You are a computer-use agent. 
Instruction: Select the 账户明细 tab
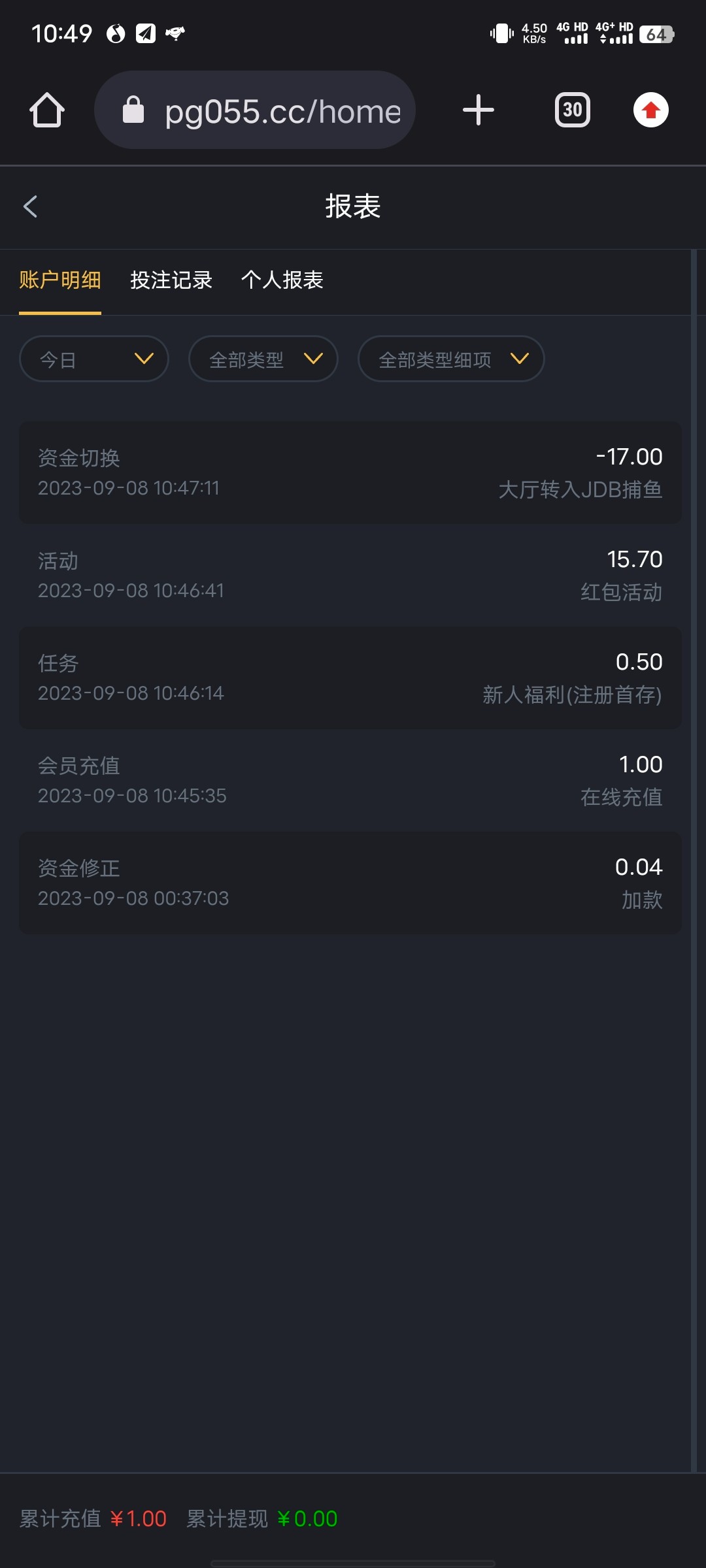60,280
